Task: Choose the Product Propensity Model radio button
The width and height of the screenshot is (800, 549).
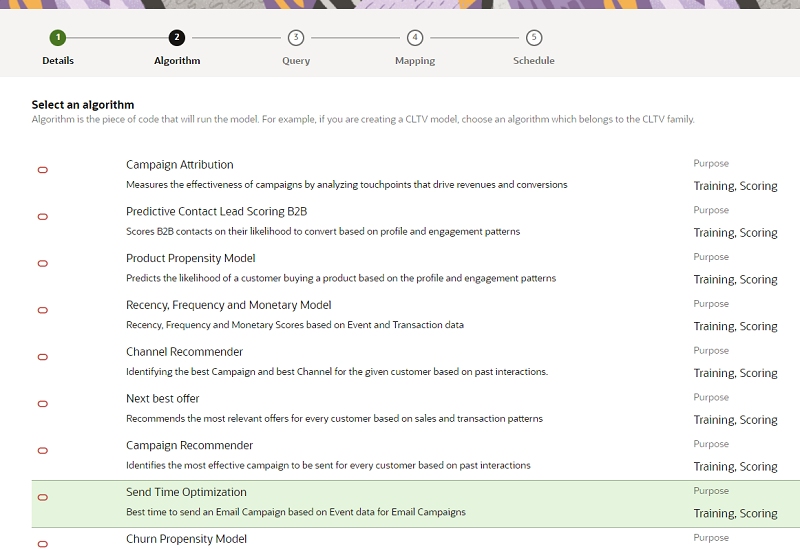Action: tap(42, 264)
